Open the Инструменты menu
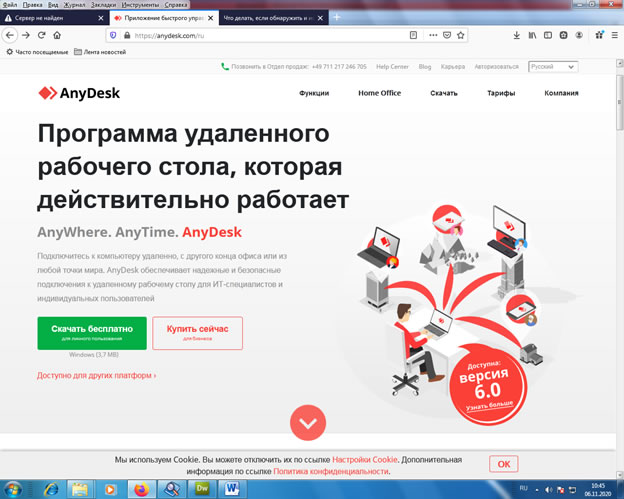Image resolution: width=624 pixels, height=499 pixels. (140, 5)
